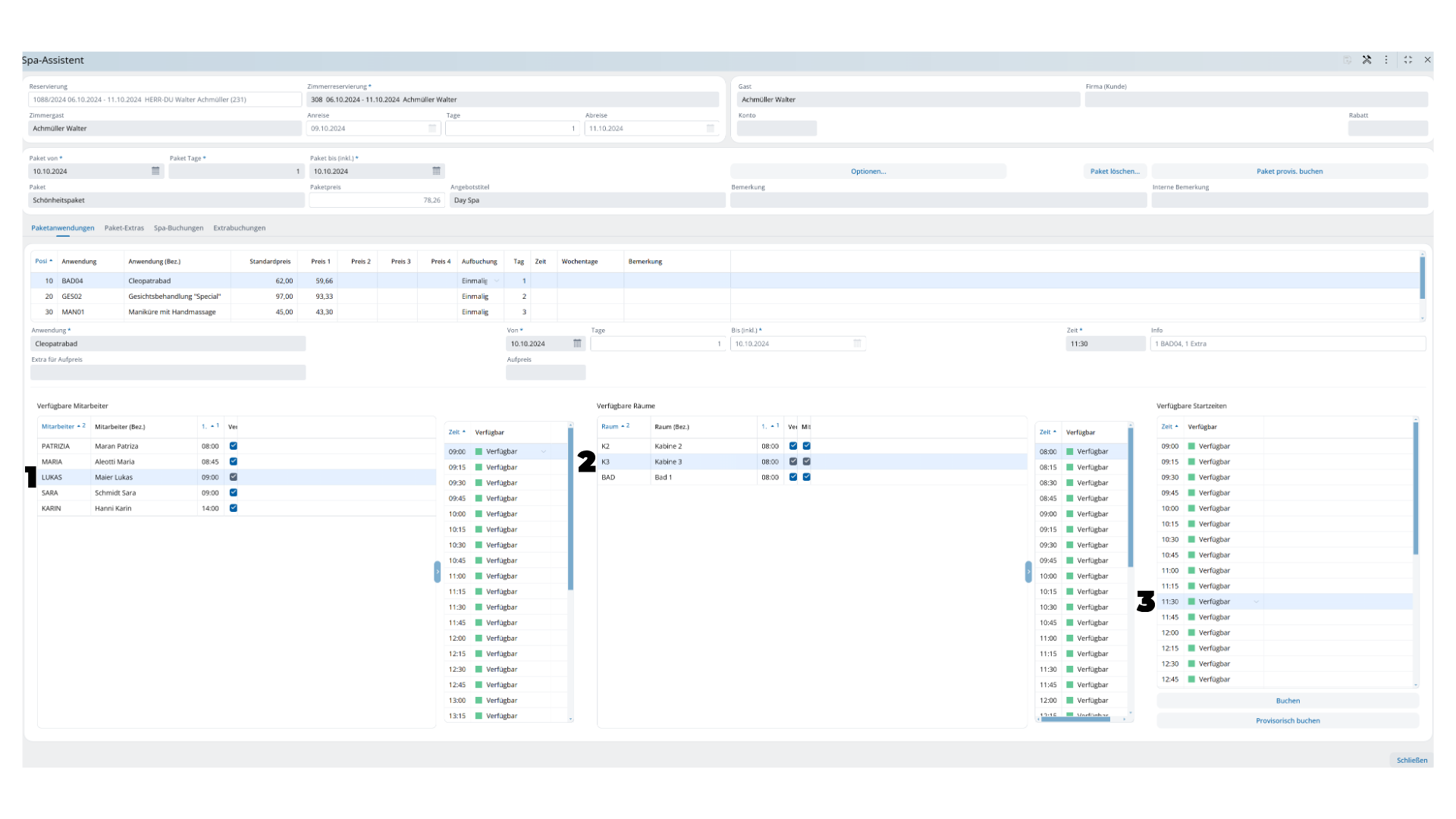1456x819 pixels.
Task: Toggle availability checkbox for KARIN
Action: 234,508
